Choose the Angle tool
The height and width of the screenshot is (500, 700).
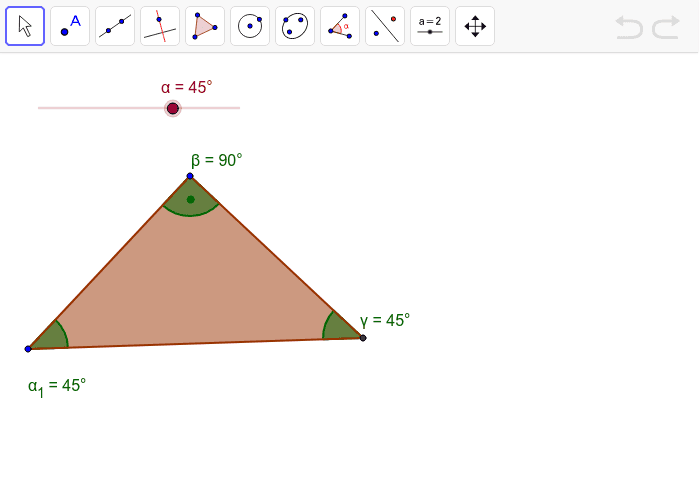click(x=340, y=26)
